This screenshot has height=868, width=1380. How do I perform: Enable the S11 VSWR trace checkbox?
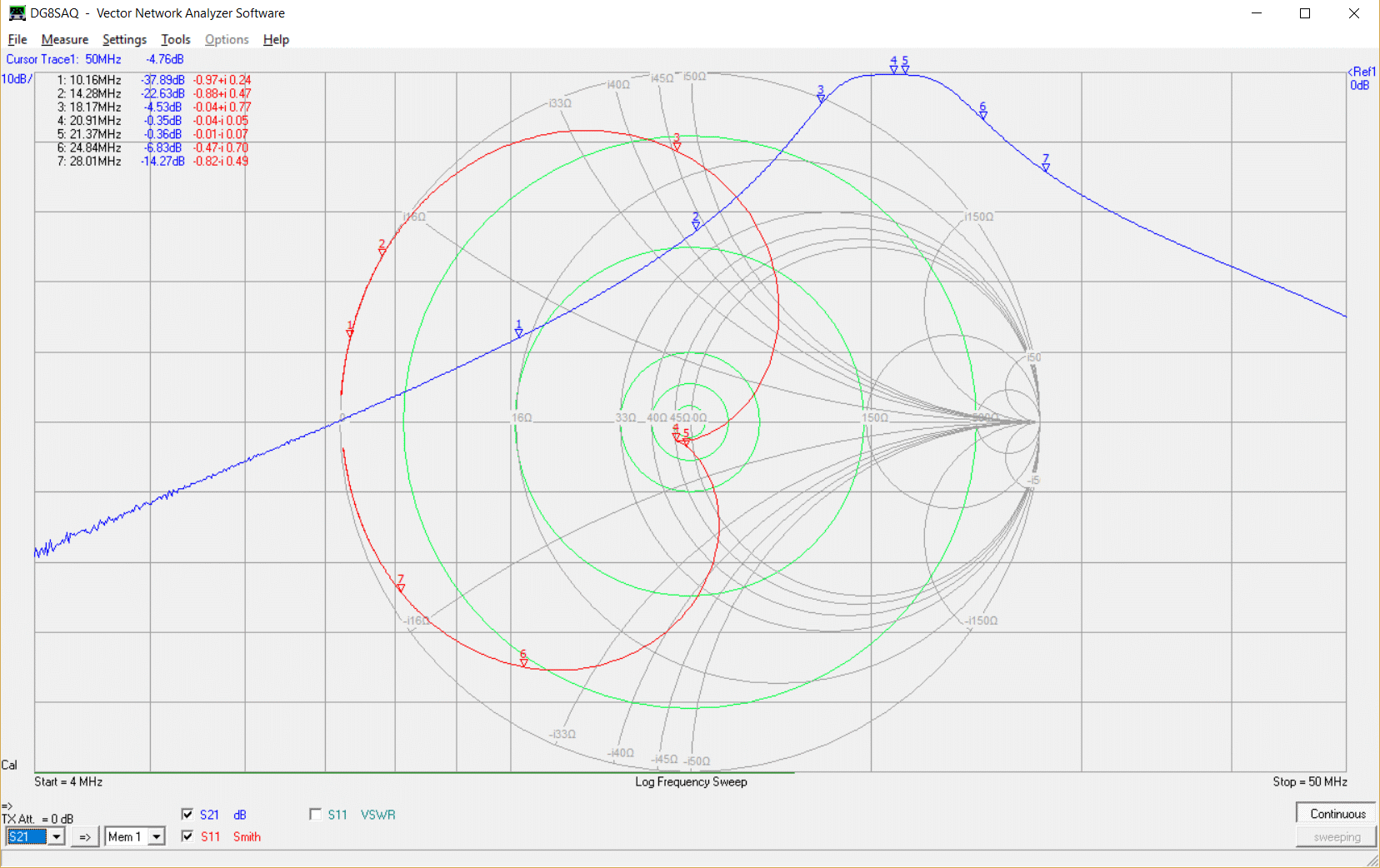pos(315,815)
